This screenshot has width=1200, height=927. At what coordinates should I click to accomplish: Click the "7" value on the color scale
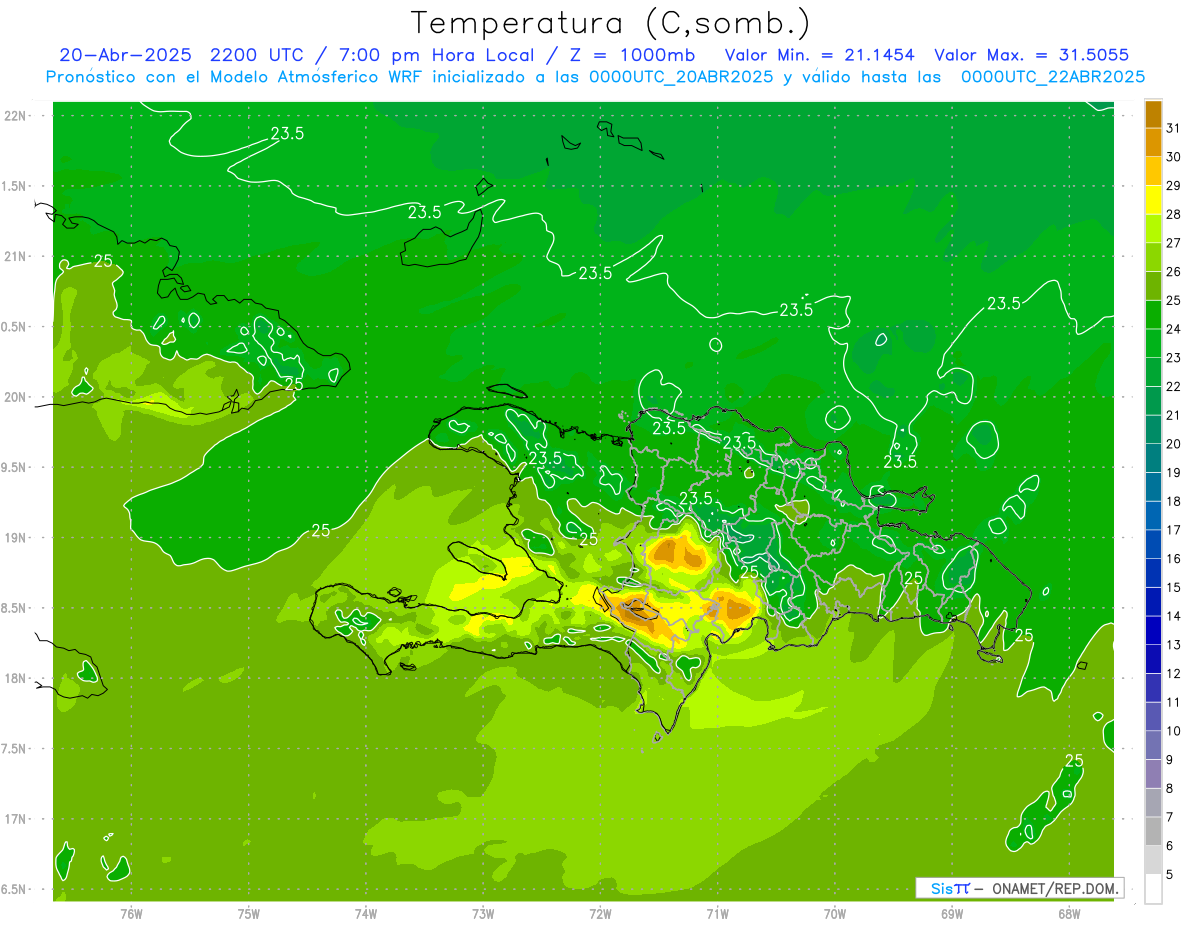[1170, 817]
